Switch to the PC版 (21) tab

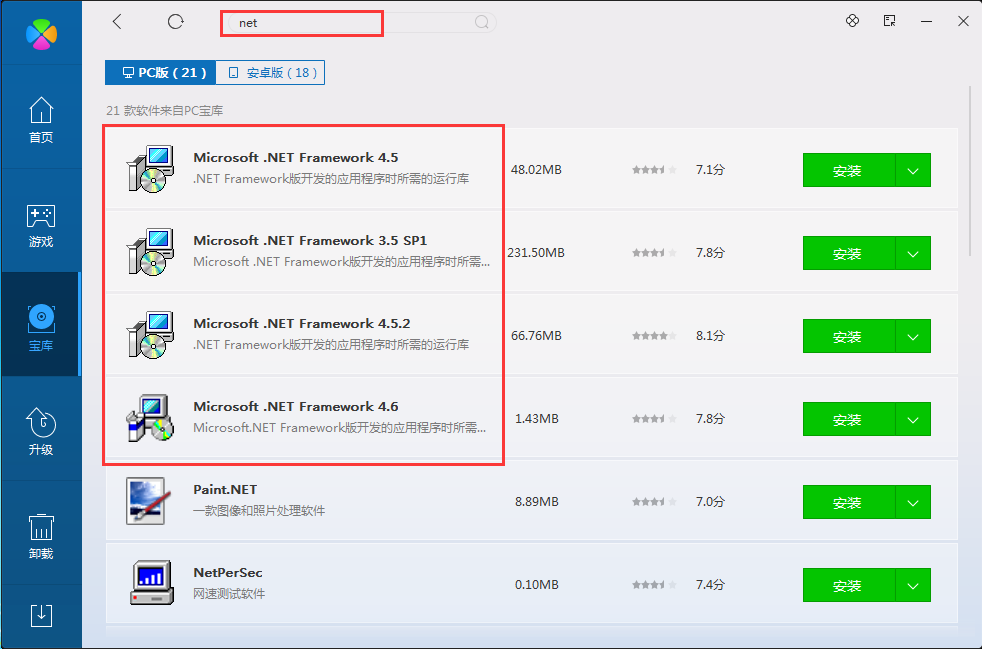pos(161,72)
